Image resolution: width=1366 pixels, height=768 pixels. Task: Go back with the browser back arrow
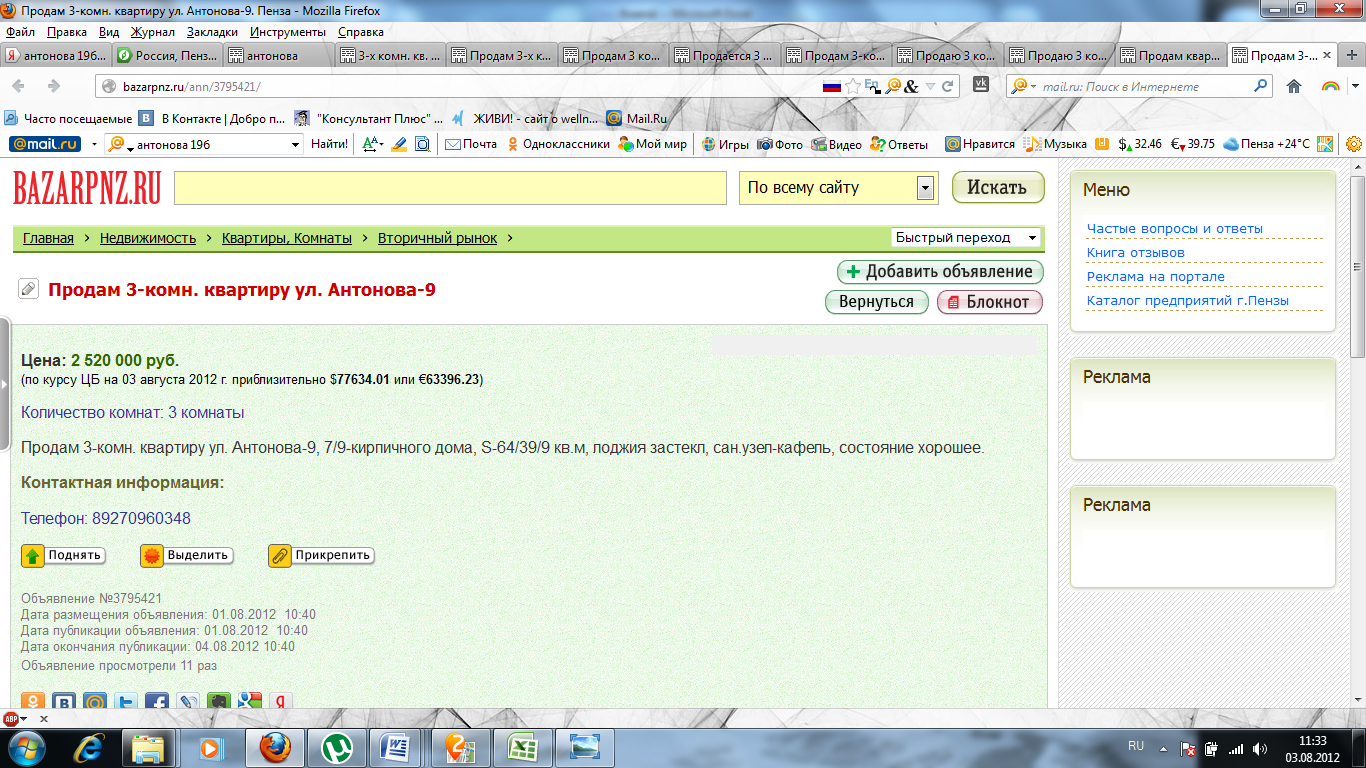point(19,86)
